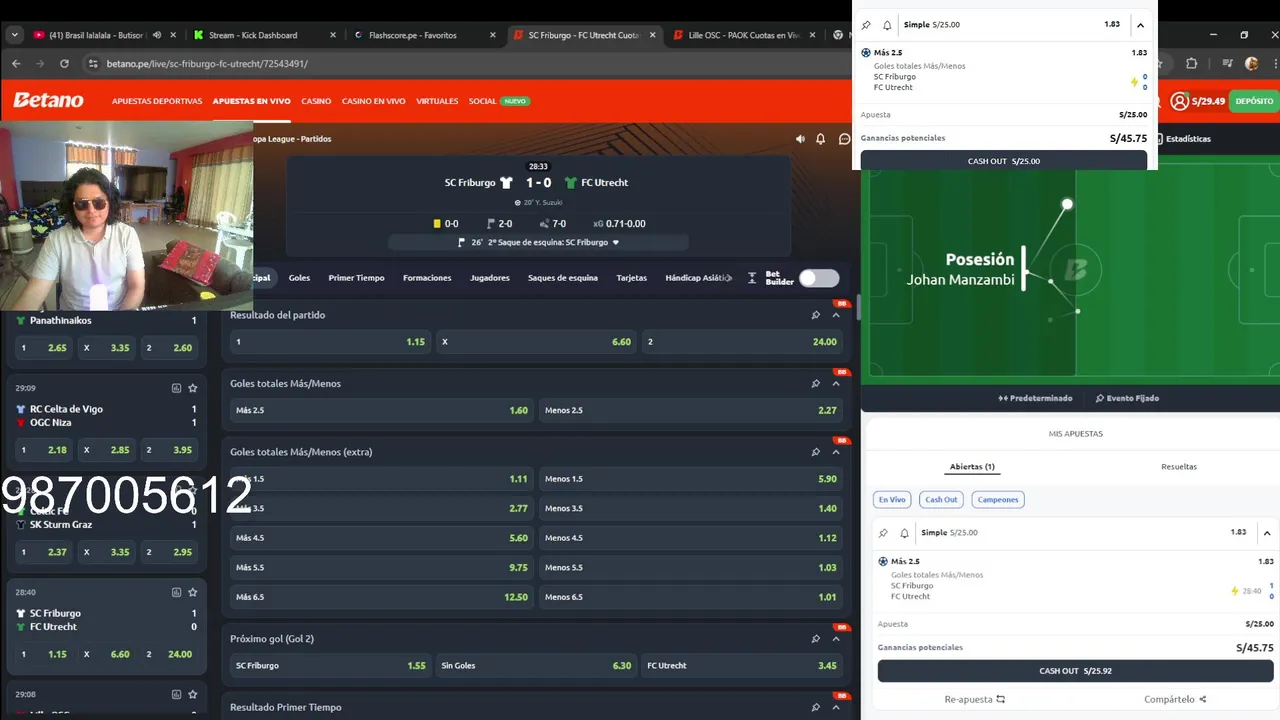
Task: Mute match sounds with speaker icon
Action: 800,139
